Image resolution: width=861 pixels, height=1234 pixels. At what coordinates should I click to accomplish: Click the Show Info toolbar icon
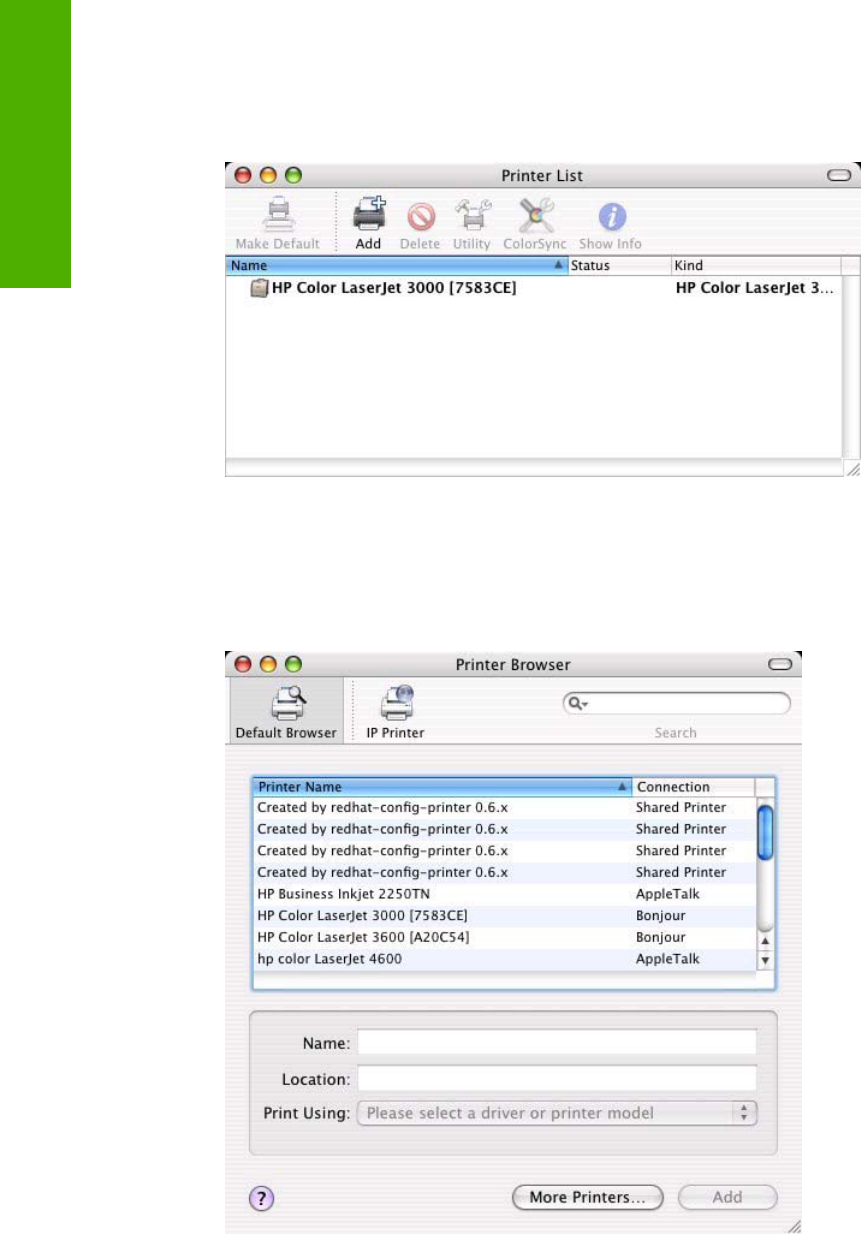pyautogui.click(x=611, y=216)
